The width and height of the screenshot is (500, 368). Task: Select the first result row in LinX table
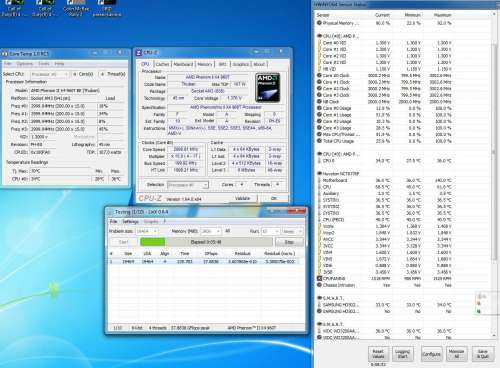click(204, 262)
